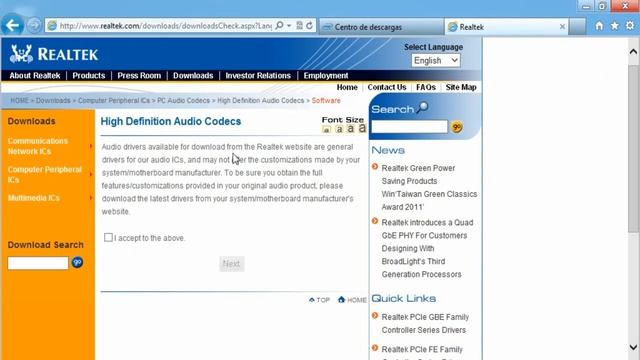This screenshot has height=360, width=640.
Task: Click Downloads in the breadcrumb
Action: pos(53,100)
